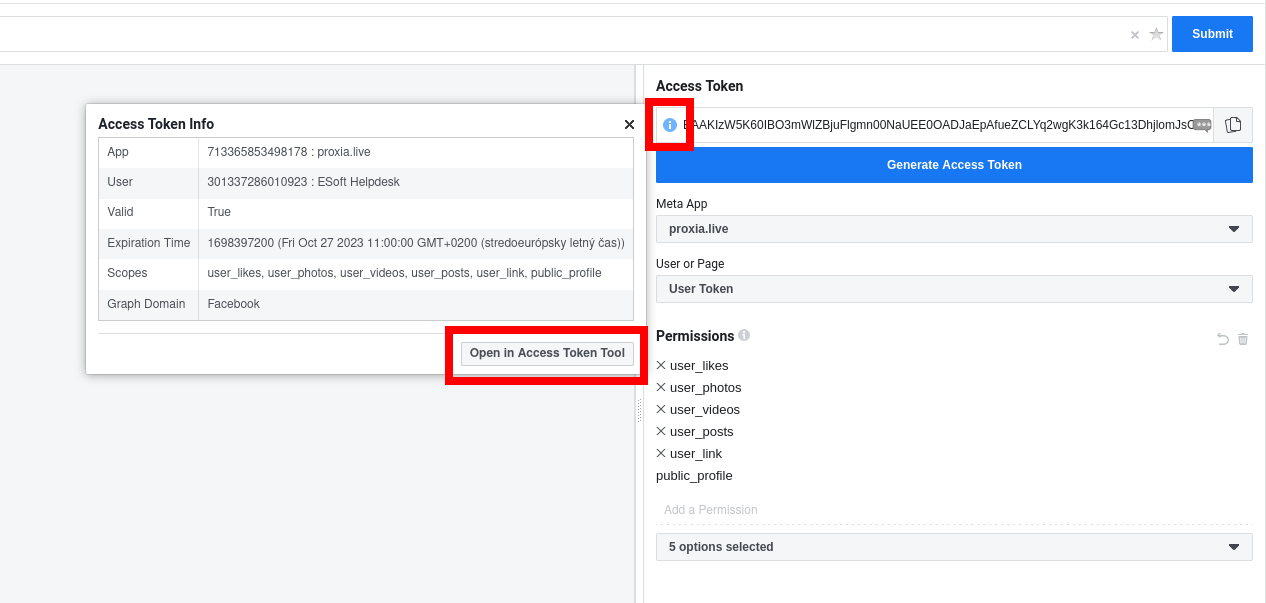This screenshot has width=1266, height=603.
Task: Remove the user_likes permission
Action: click(661, 365)
